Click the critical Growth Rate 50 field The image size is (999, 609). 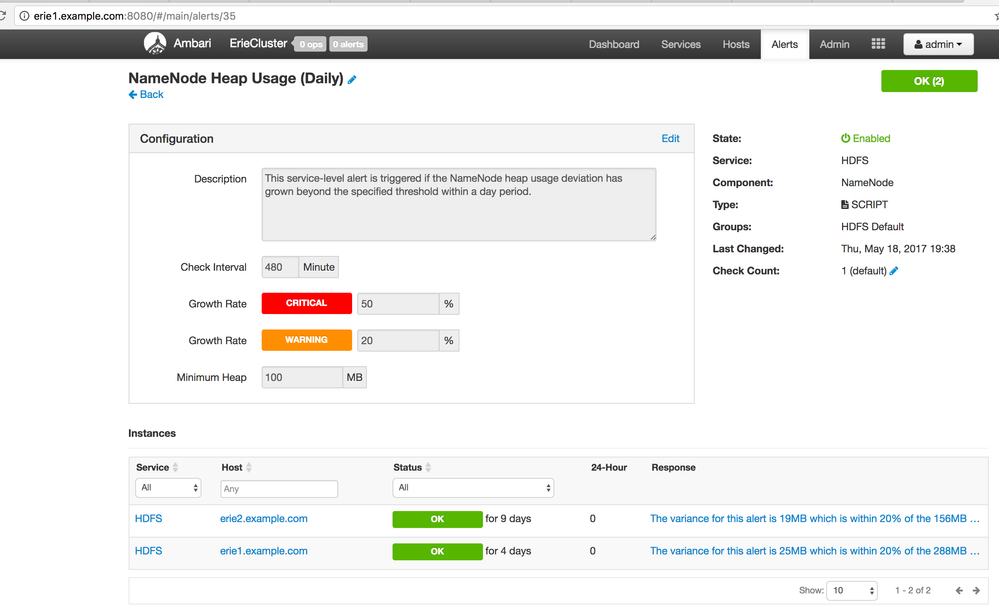(x=398, y=304)
